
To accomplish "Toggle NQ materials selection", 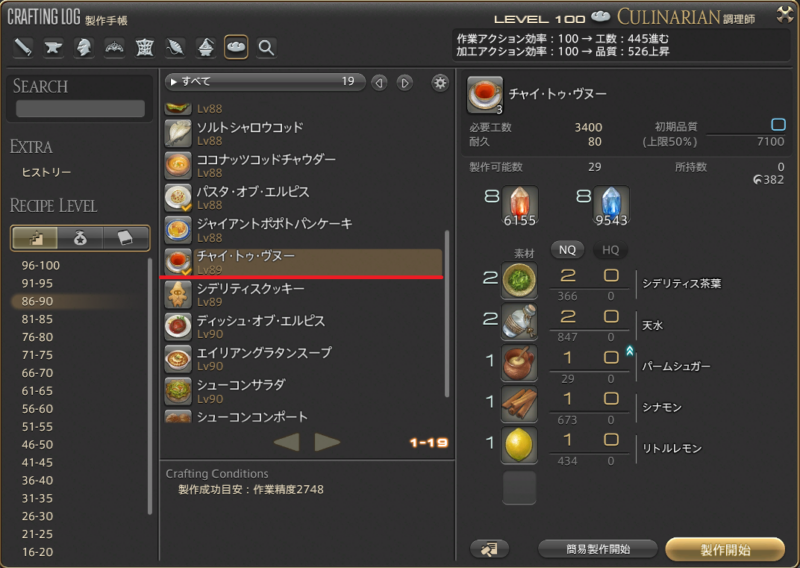I will (x=567, y=250).
